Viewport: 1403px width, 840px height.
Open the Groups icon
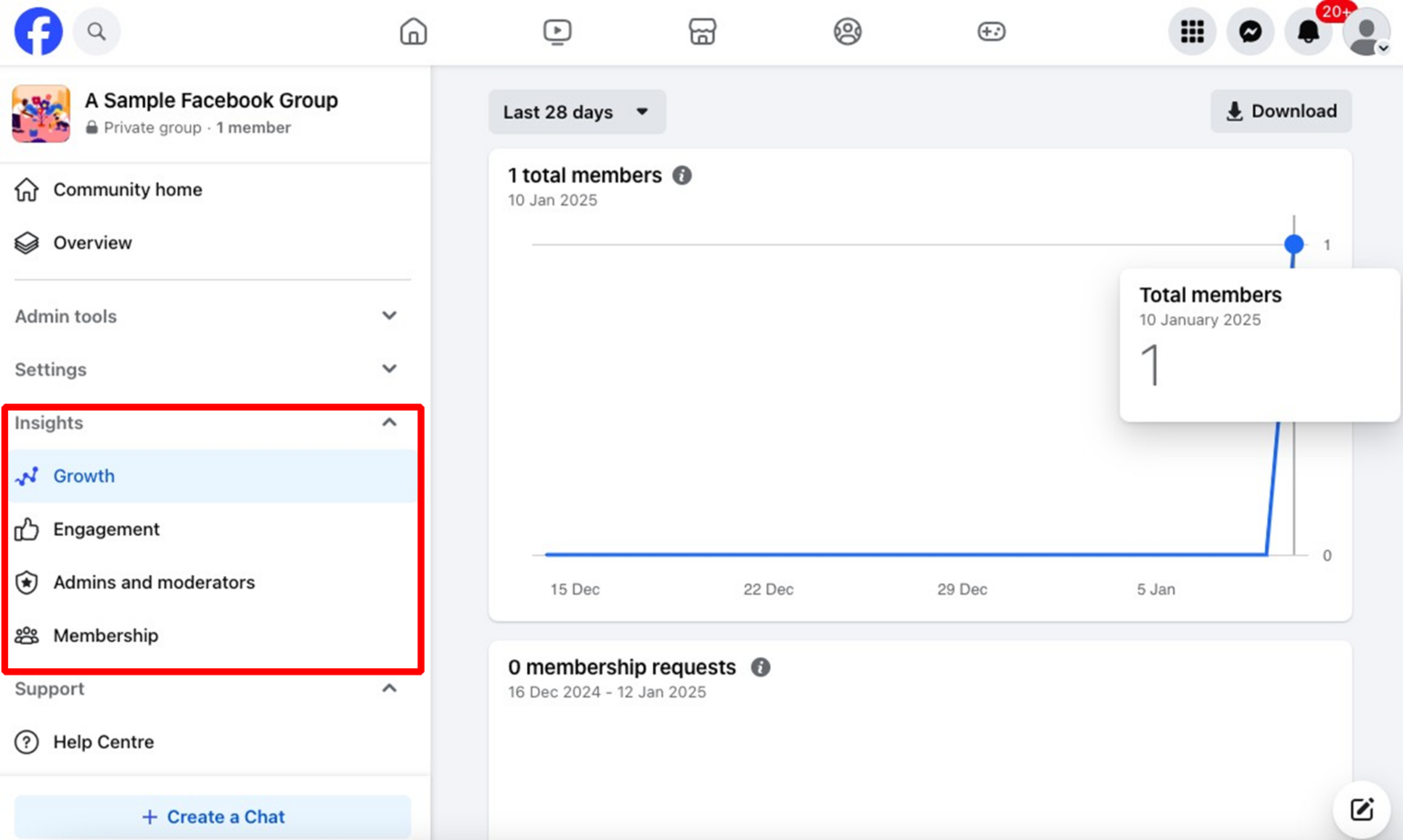[x=847, y=31]
